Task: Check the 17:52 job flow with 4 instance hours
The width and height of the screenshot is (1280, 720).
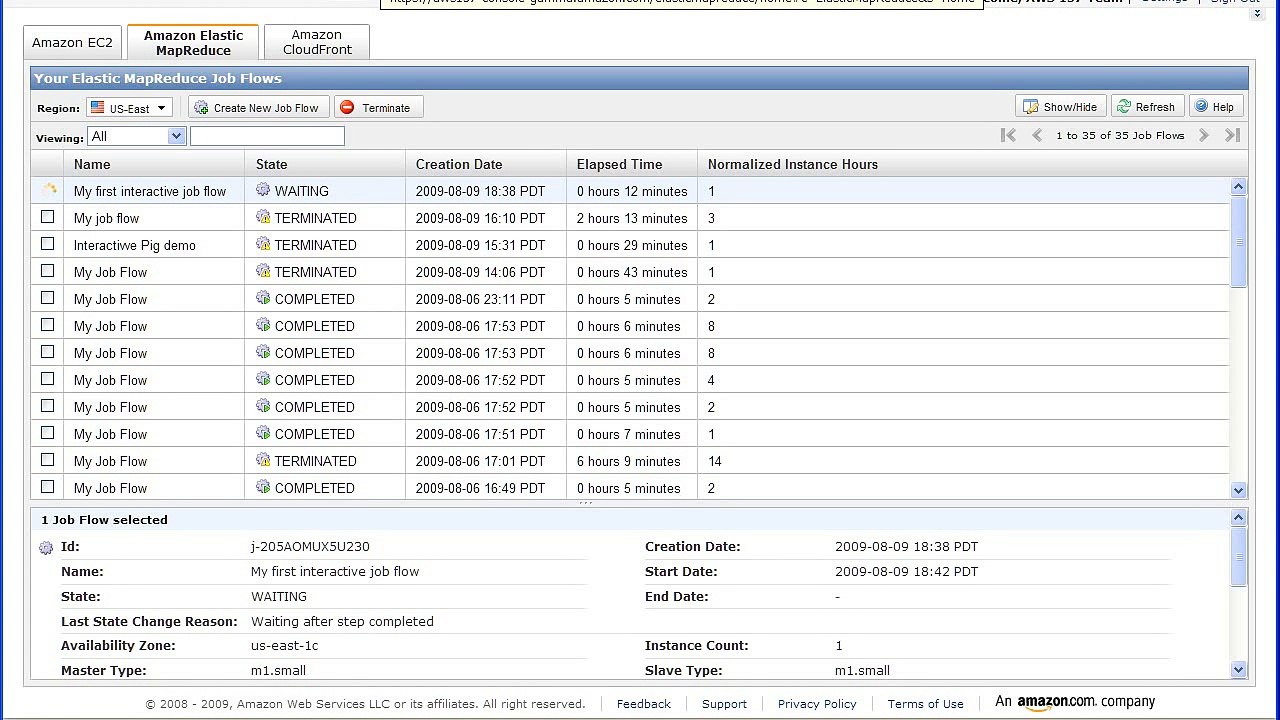Action: click(47, 379)
